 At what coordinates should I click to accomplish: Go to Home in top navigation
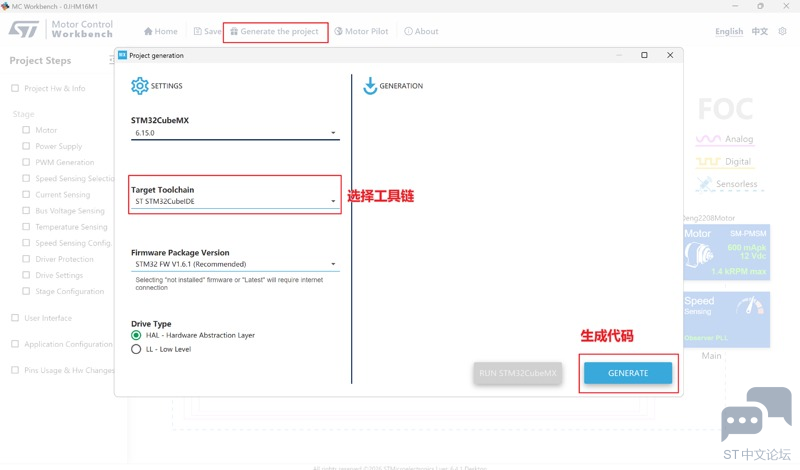pyautogui.click(x=161, y=31)
